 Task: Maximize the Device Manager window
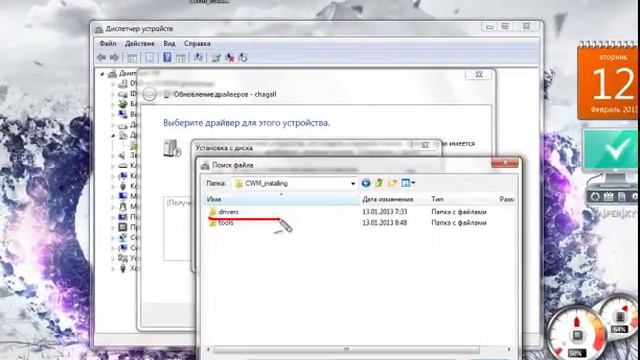(x=505, y=27)
